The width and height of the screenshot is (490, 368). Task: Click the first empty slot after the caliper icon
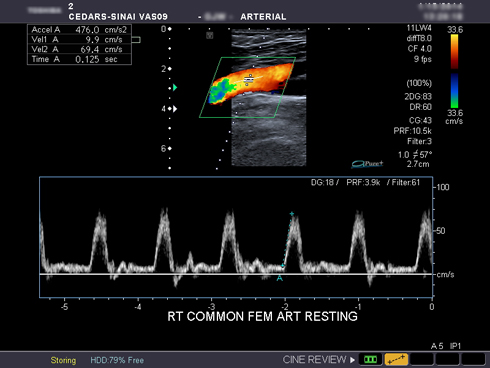422,360
